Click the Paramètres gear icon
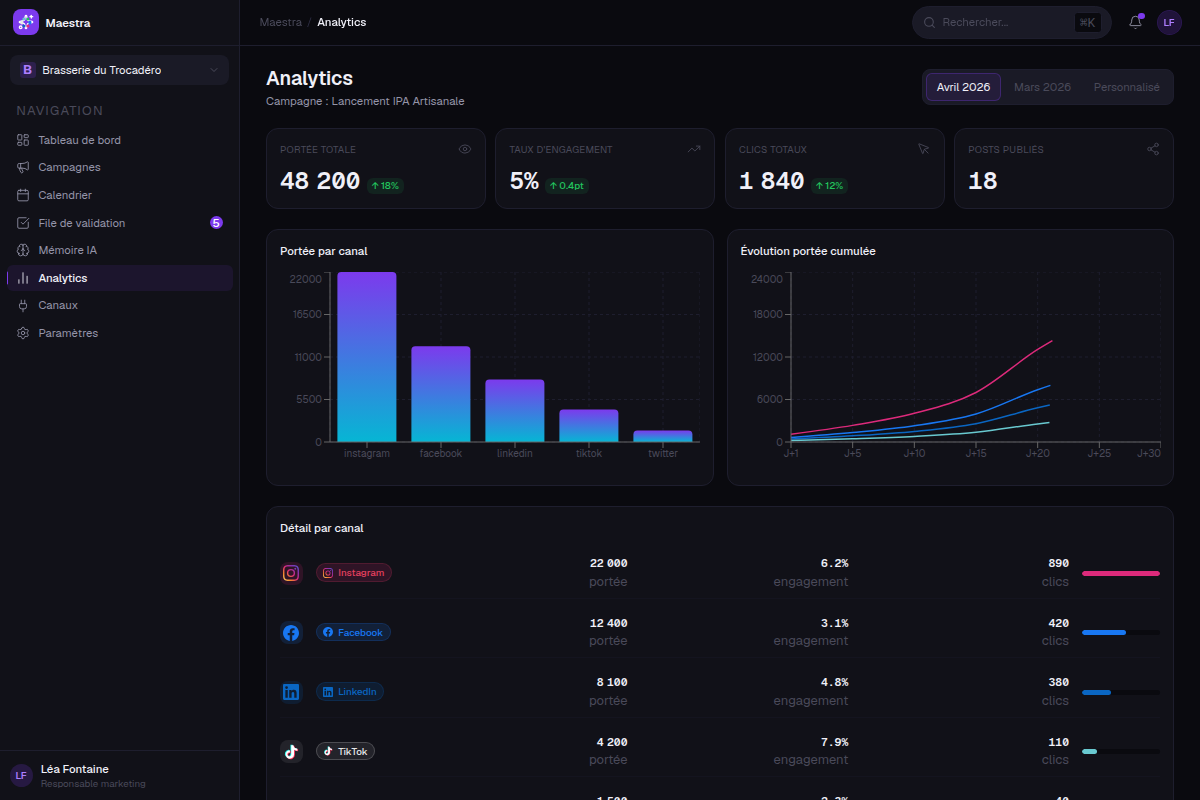 pyautogui.click(x=23, y=333)
